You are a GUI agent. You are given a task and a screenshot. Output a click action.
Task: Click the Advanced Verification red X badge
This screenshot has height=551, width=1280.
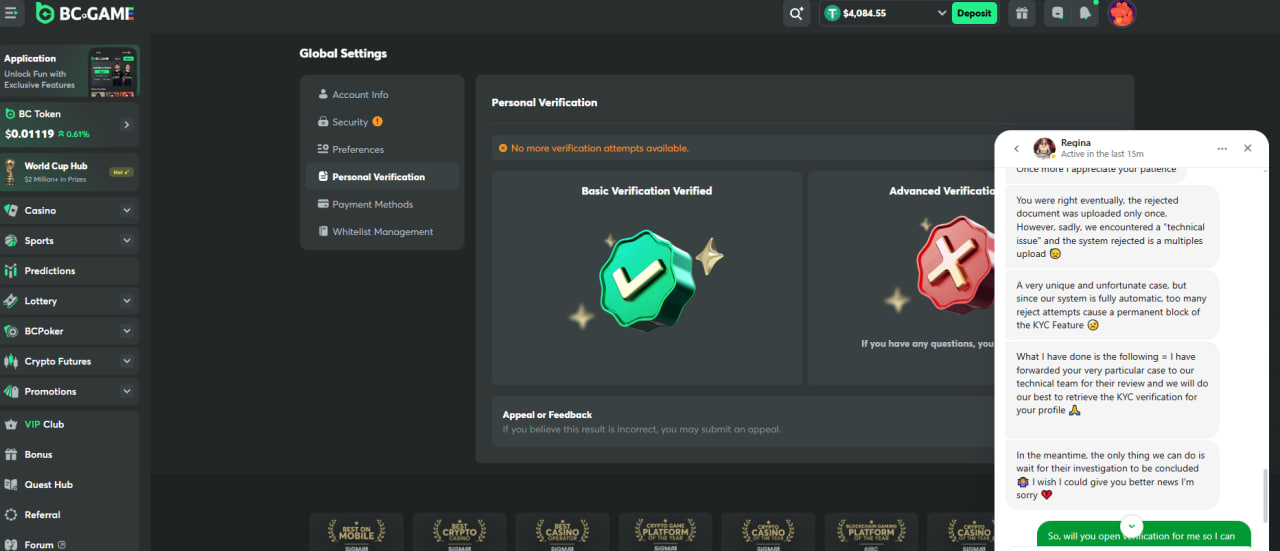coord(955,266)
